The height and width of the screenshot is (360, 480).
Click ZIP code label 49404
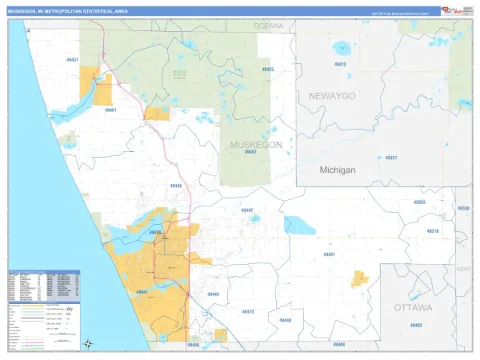(x=339, y=344)
